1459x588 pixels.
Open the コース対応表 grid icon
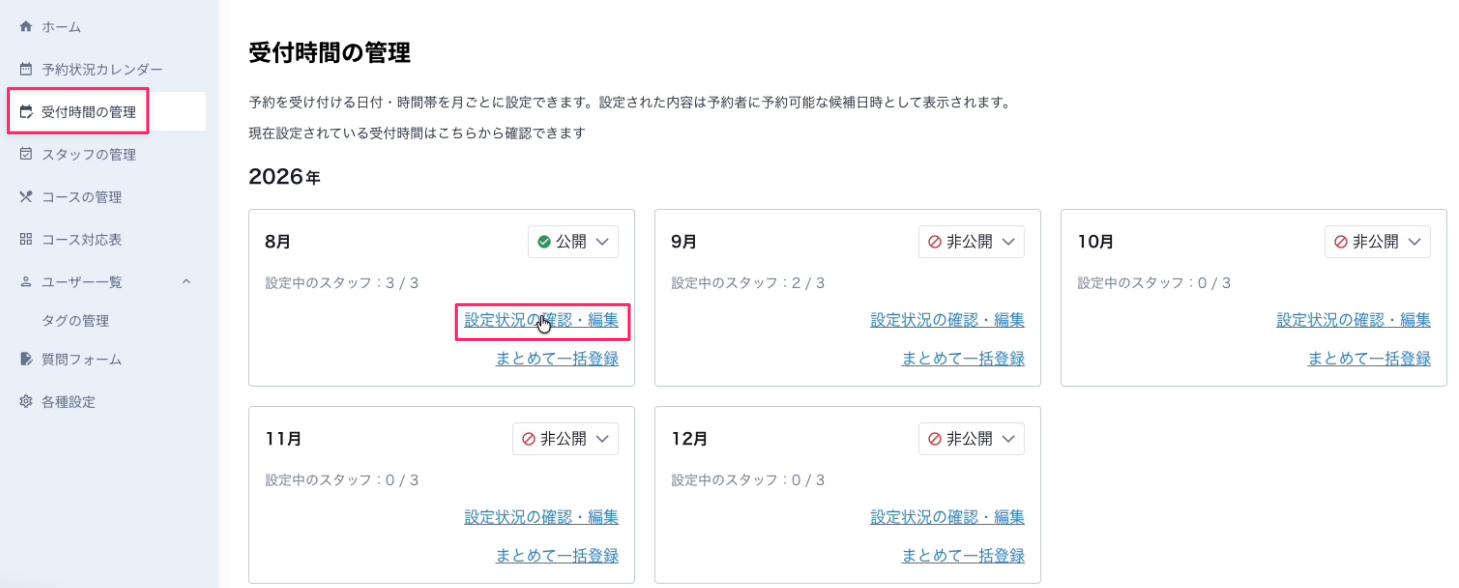(26, 240)
